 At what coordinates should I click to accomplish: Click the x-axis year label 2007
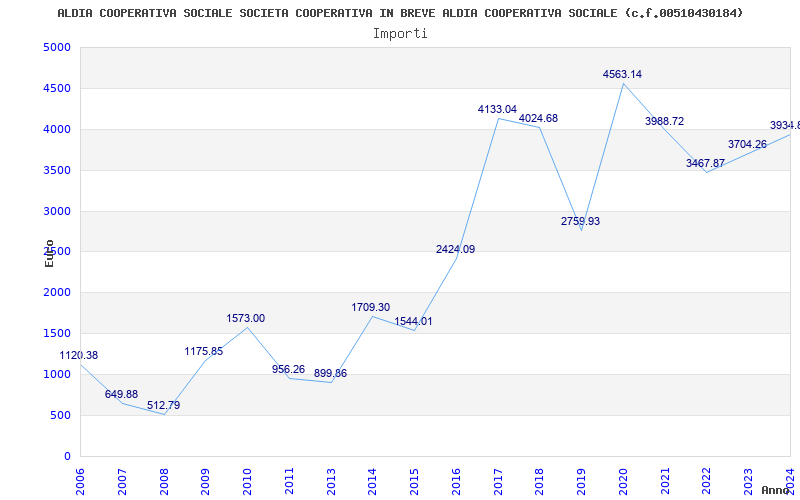(122, 482)
